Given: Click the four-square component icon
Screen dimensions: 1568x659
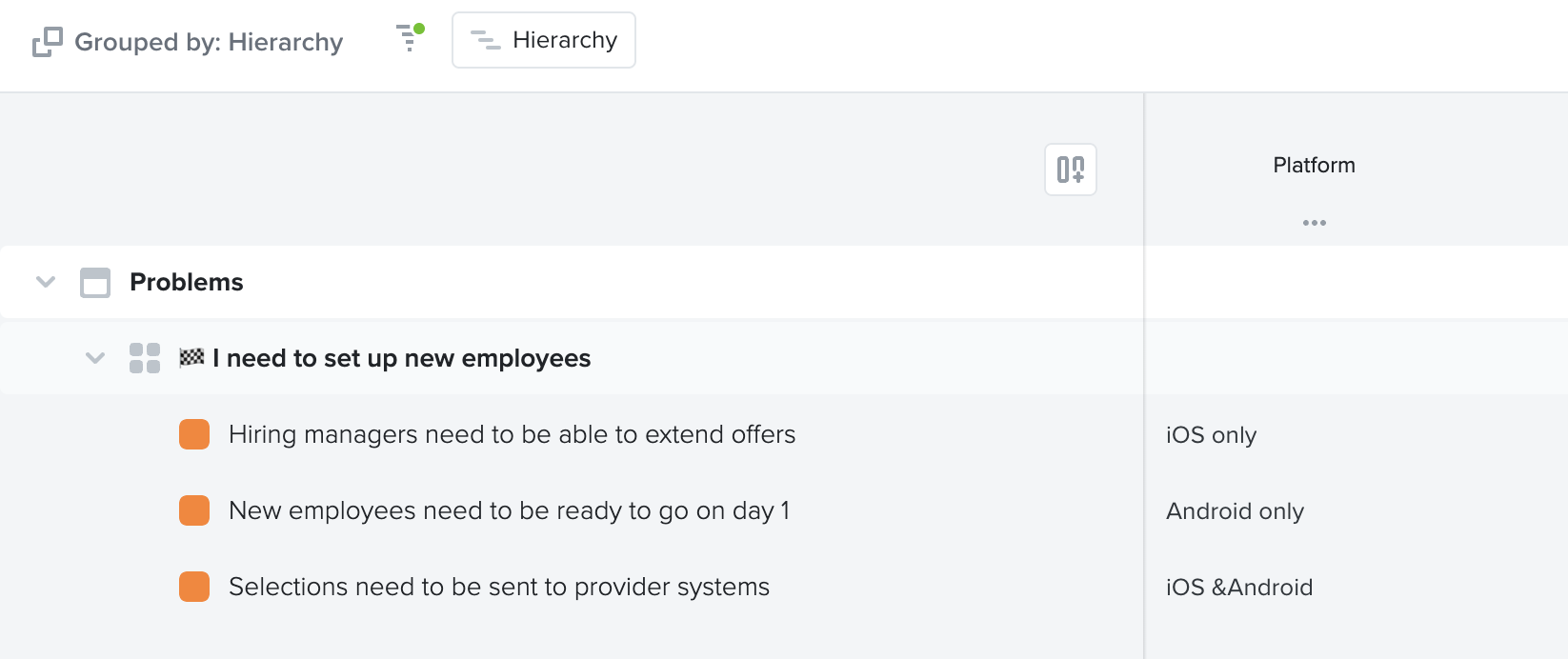Looking at the screenshot, I should click(x=145, y=358).
